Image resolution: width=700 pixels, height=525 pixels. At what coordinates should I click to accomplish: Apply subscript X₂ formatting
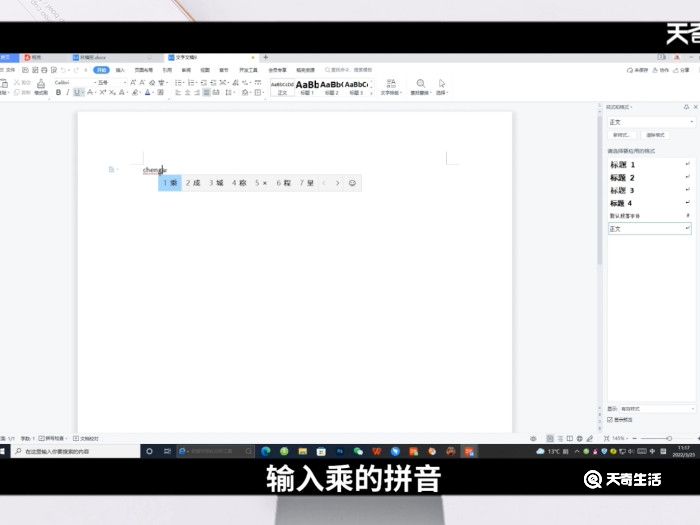coord(112,92)
